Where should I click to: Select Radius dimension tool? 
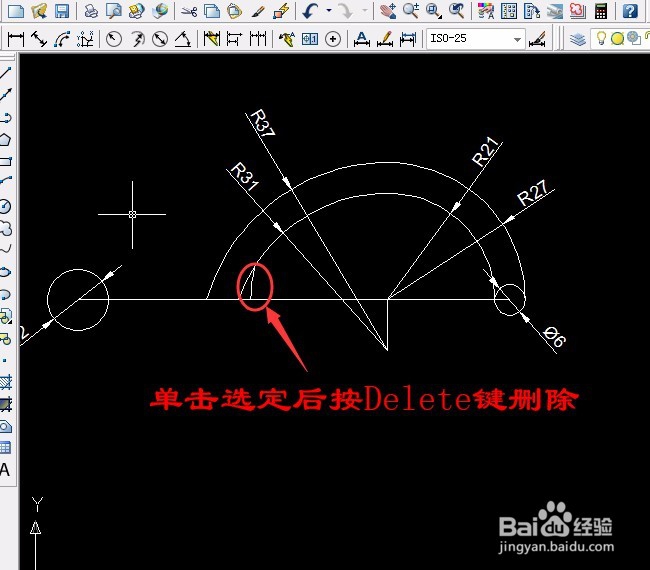point(114,39)
